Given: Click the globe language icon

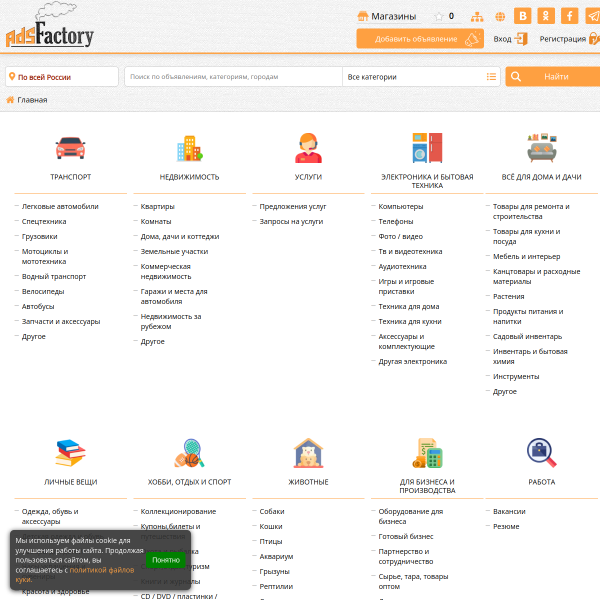Looking at the screenshot, I should (x=500, y=16).
